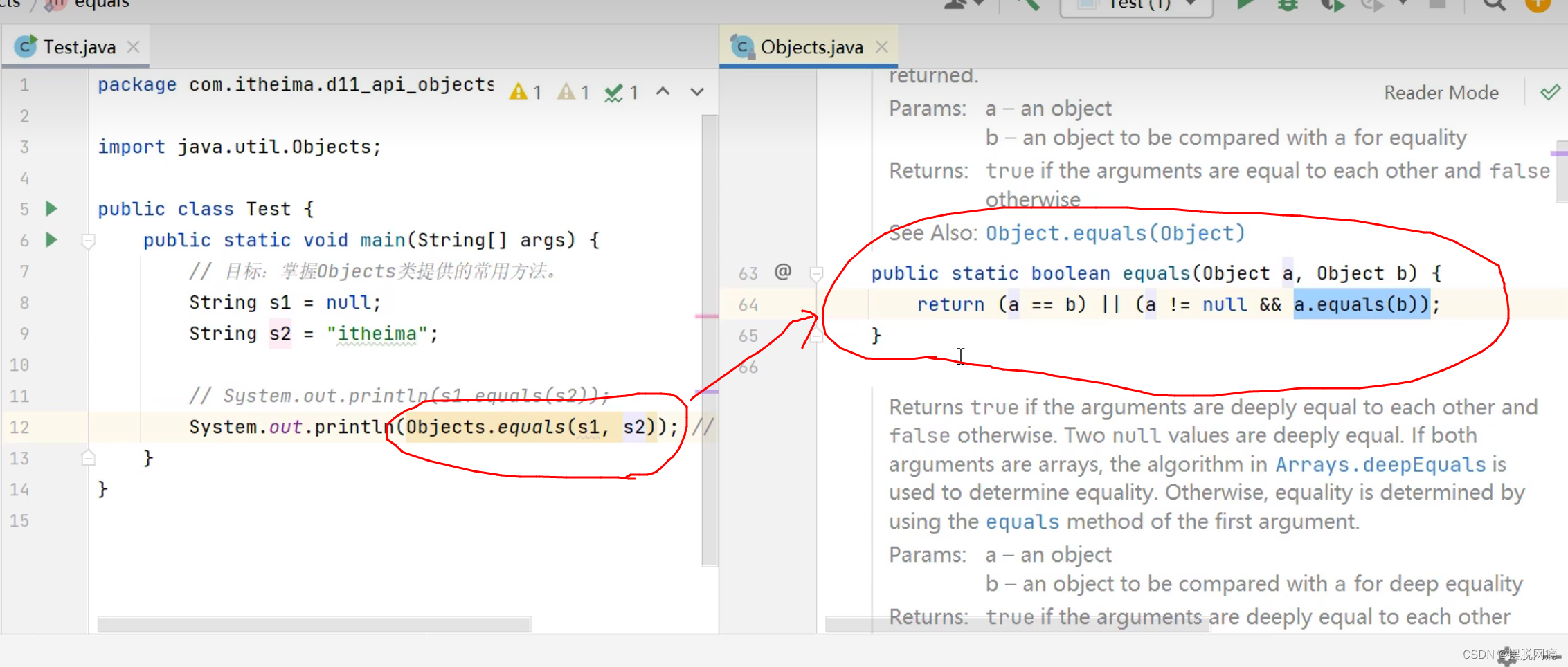Click the Build project hammer icon

1028,5
